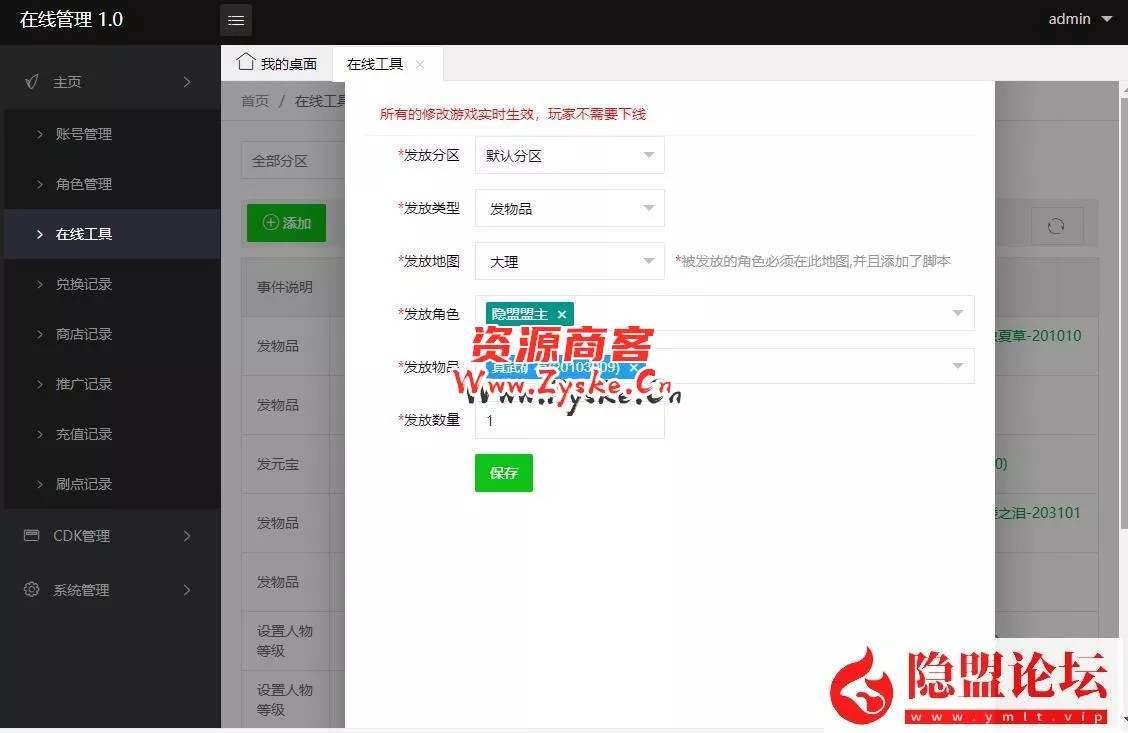Click the refresh icon button
The height and width of the screenshot is (733, 1128).
pos(1056,226)
